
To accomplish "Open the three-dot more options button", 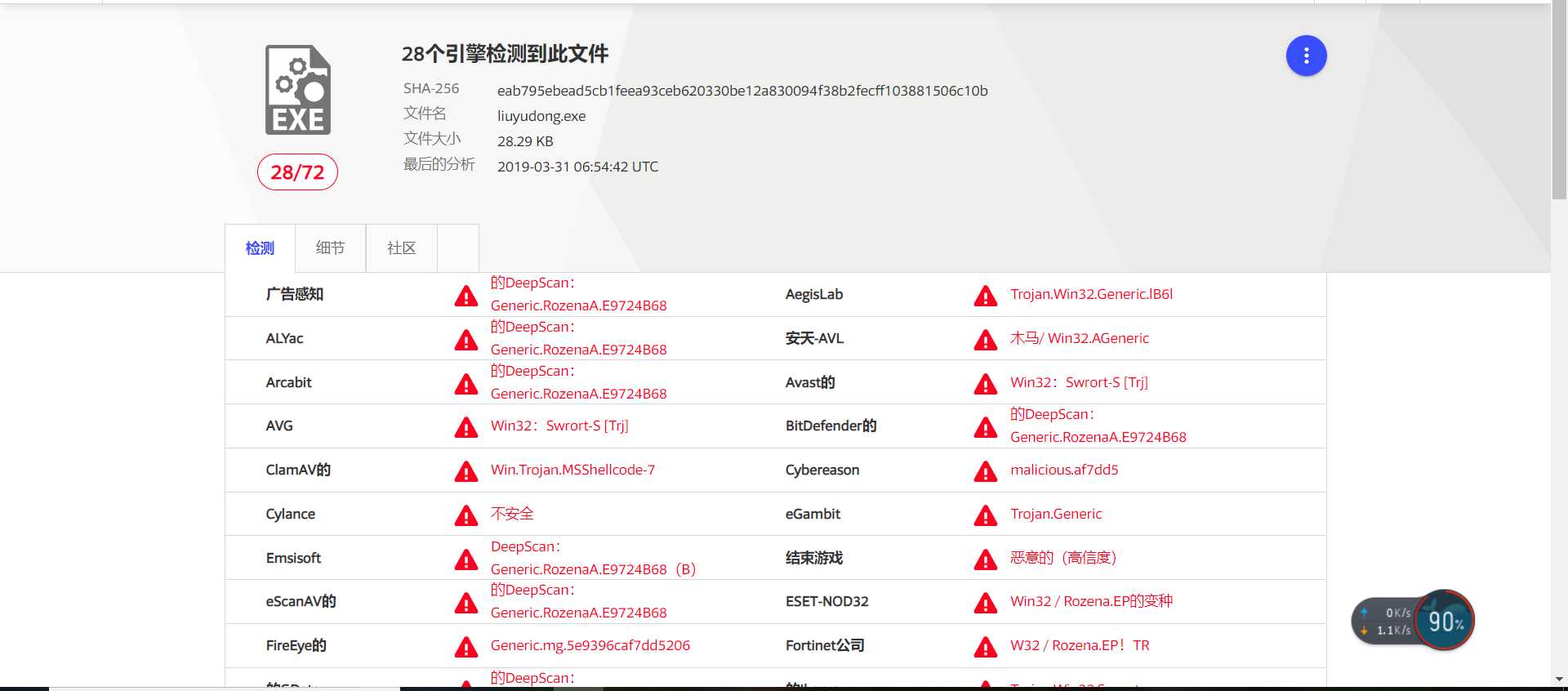I will (1306, 56).
